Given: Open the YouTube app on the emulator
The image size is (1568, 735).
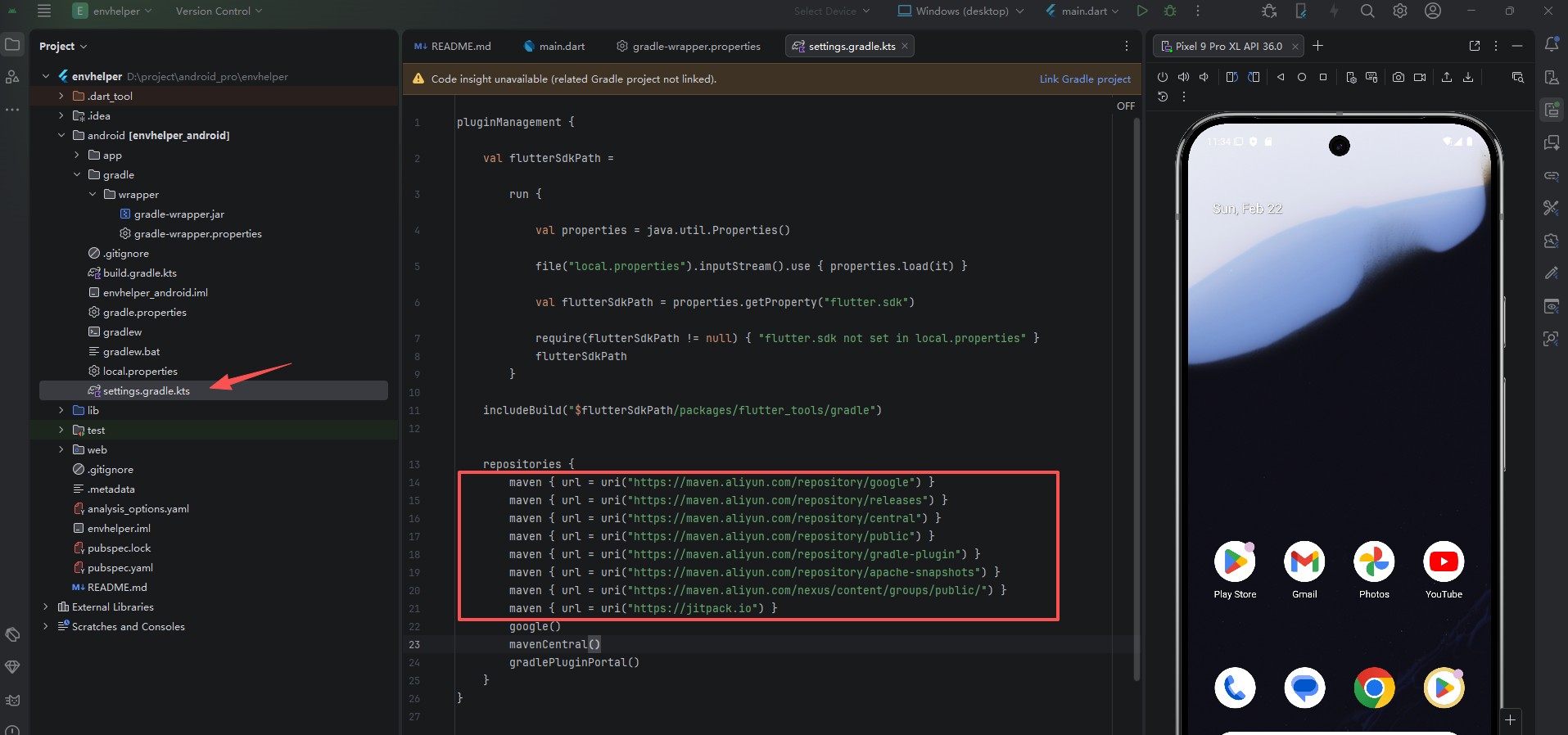Looking at the screenshot, I should point(1444,570).
